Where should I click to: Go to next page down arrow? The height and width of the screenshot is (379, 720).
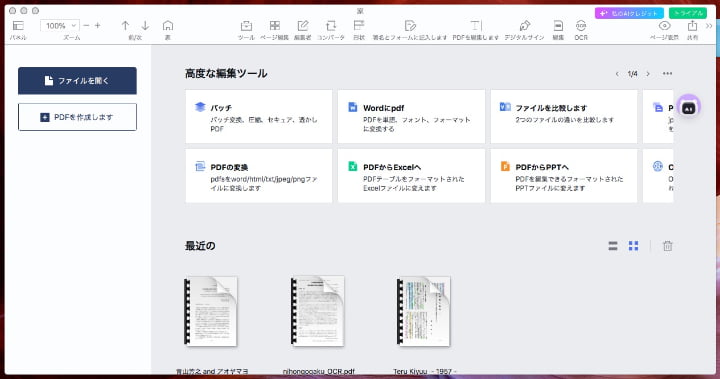[x=145, y=26]
